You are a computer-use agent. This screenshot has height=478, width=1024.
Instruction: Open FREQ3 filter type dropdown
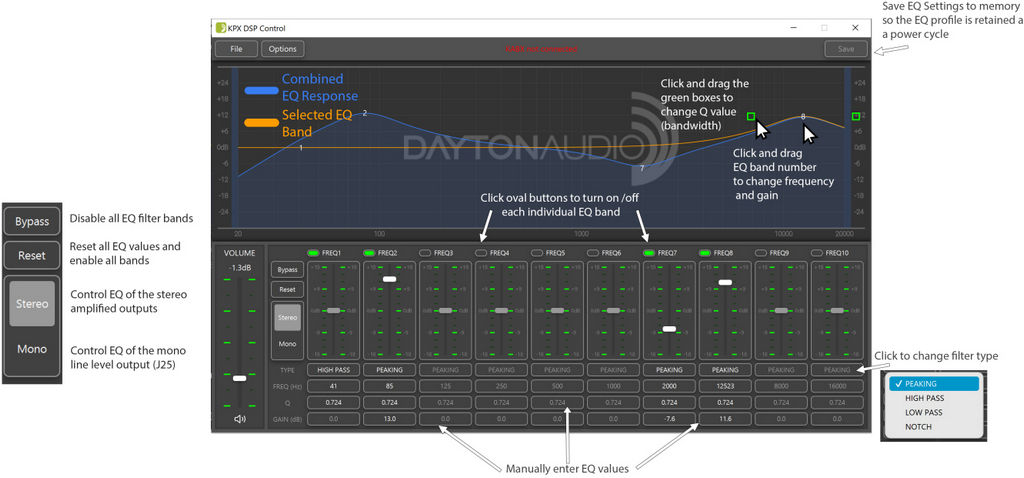click(445, 370)
